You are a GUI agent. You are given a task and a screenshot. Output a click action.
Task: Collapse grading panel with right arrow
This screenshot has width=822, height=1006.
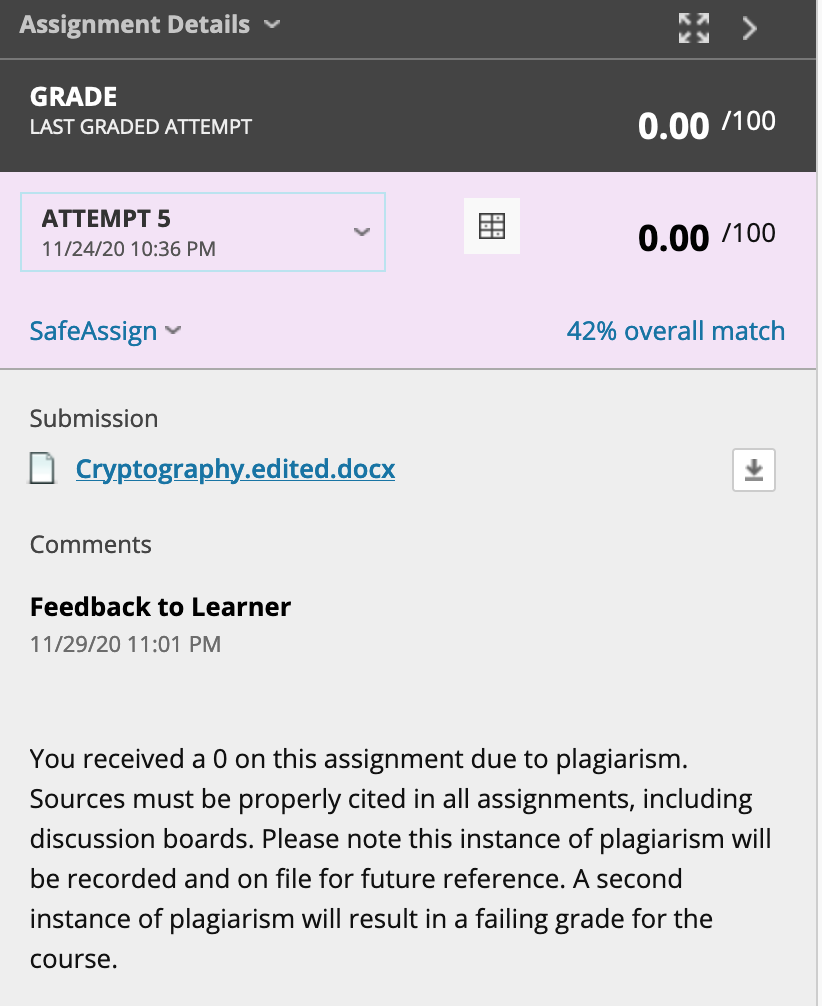point(749,28)
